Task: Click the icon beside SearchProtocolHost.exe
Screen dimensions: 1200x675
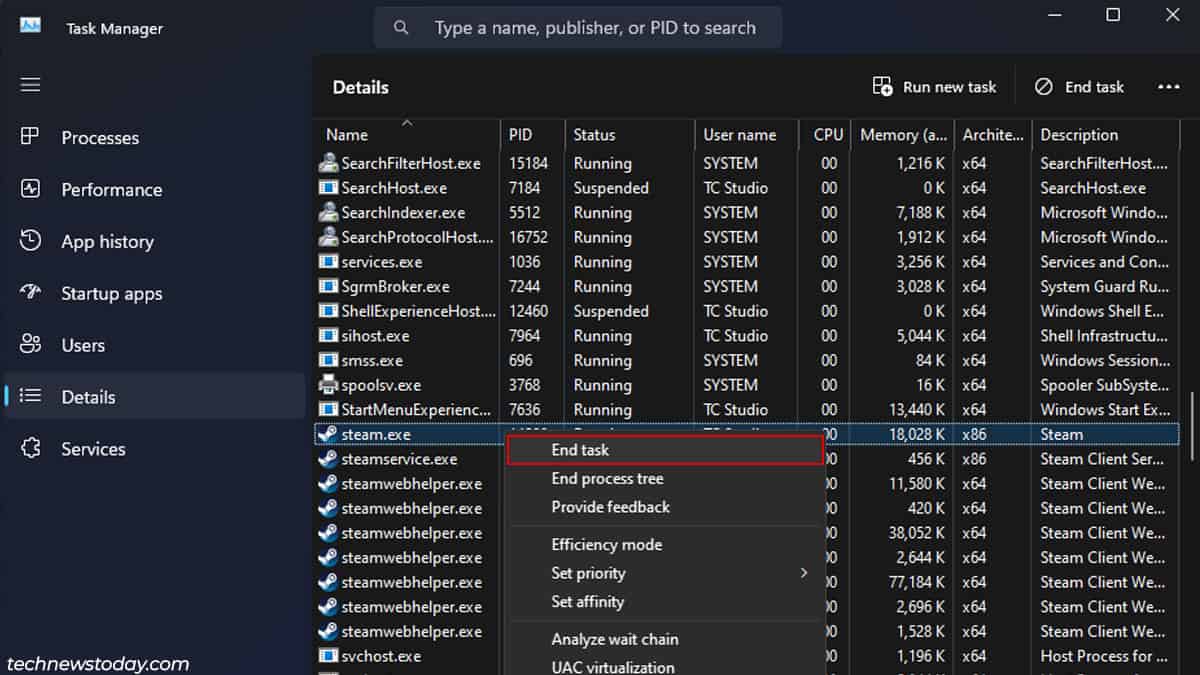Action: point(328,237)
